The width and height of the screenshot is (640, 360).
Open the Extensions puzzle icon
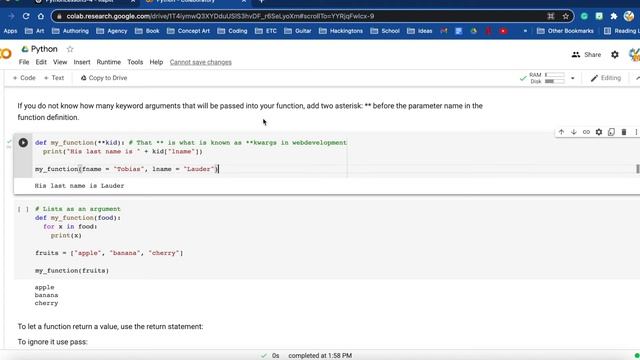613,16
